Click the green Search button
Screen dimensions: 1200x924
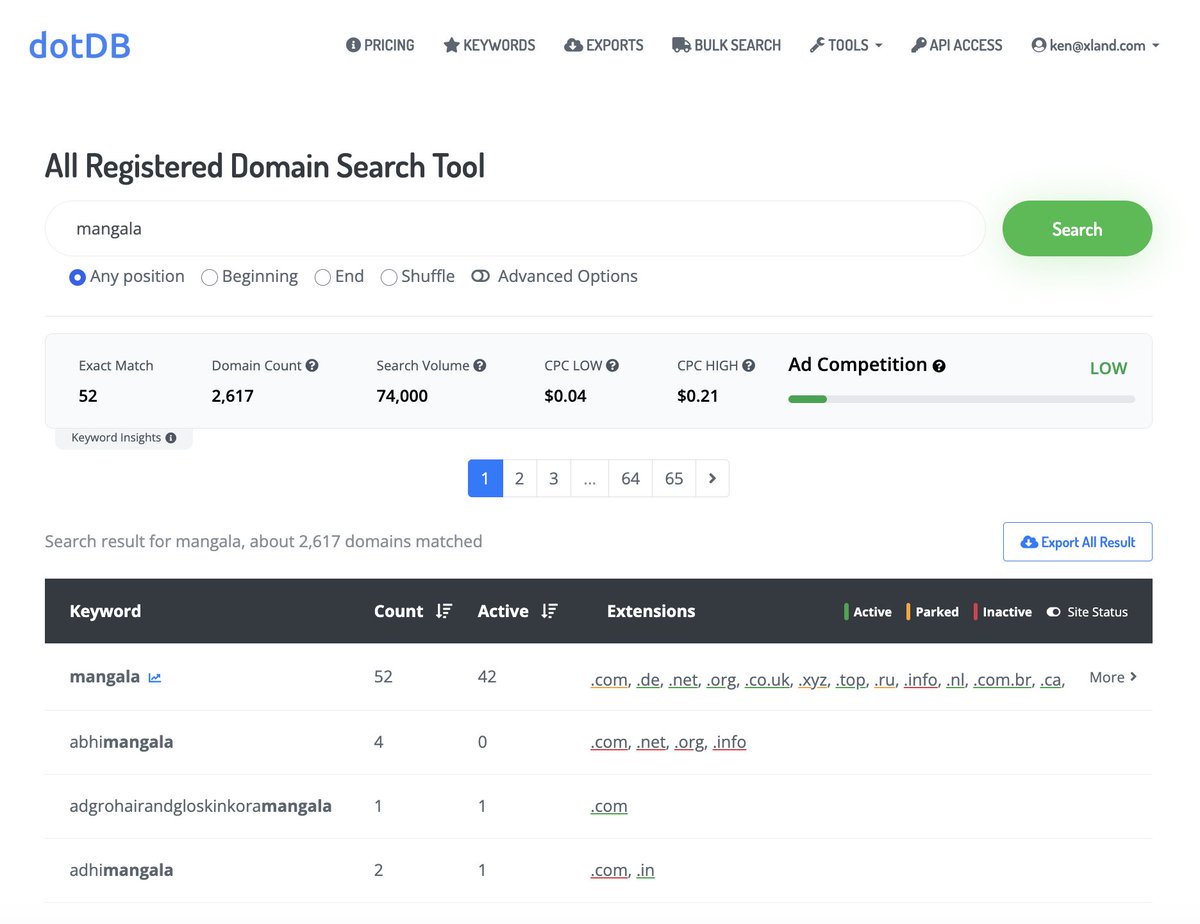[1077, 229]
